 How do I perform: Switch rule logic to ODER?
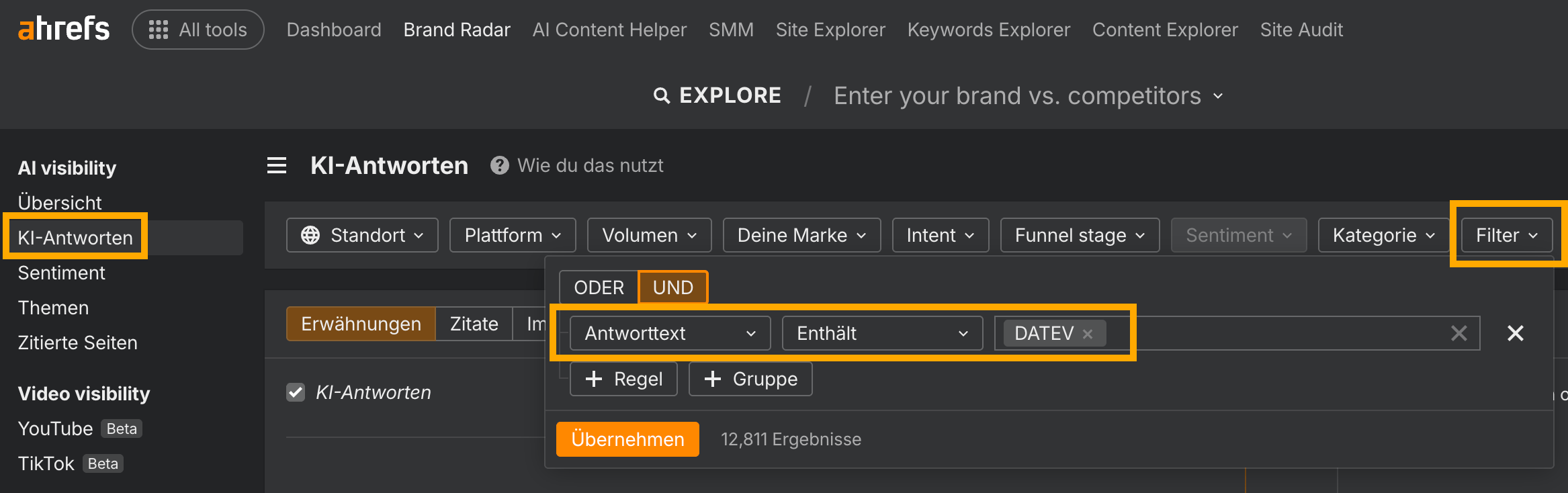tap(599, 287)
